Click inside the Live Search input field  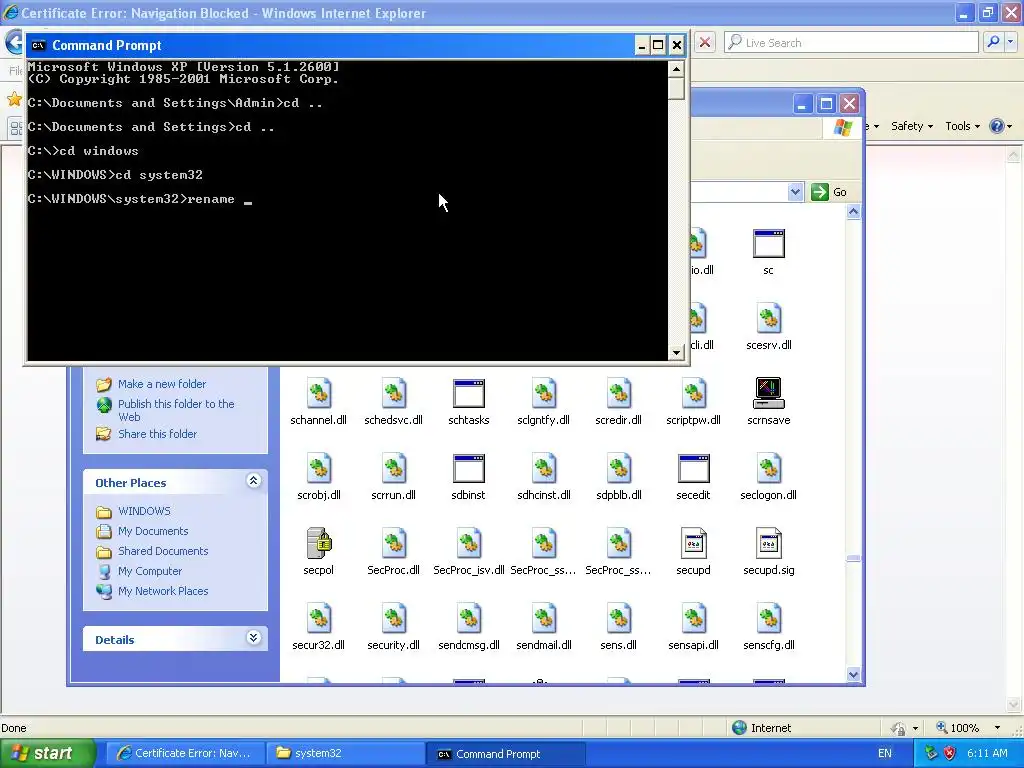pyautogui.click(x=852, y=42)
